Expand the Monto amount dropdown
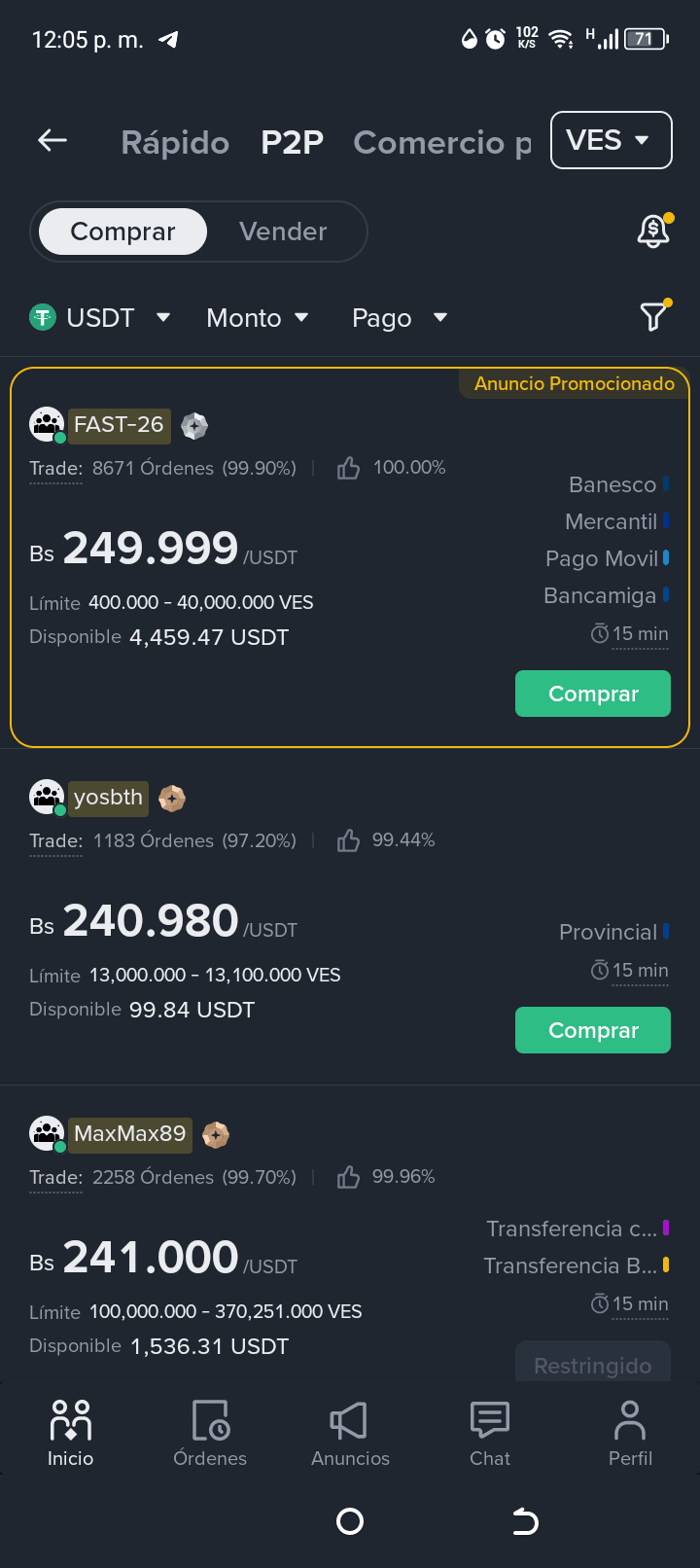Viewport: 700px width, 1568px height. [258, 318]
